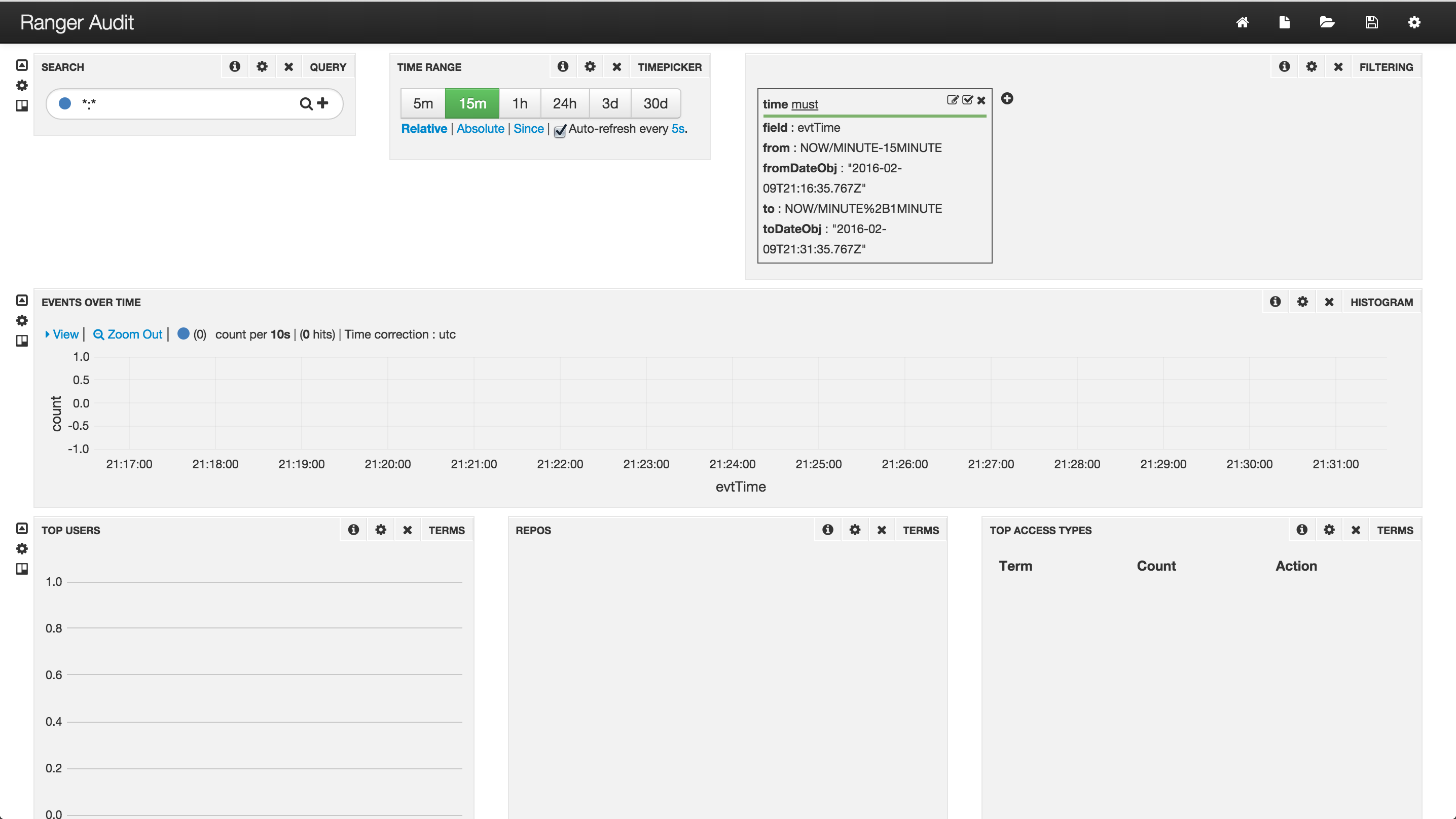Toggle the time filter checkmark icon
Screen dimensions: 1456x819
click(x=968, y=100)
